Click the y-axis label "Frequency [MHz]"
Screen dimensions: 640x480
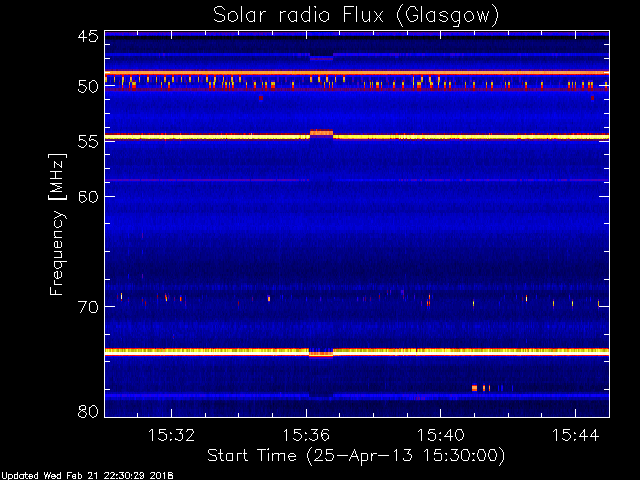point(58,224)
